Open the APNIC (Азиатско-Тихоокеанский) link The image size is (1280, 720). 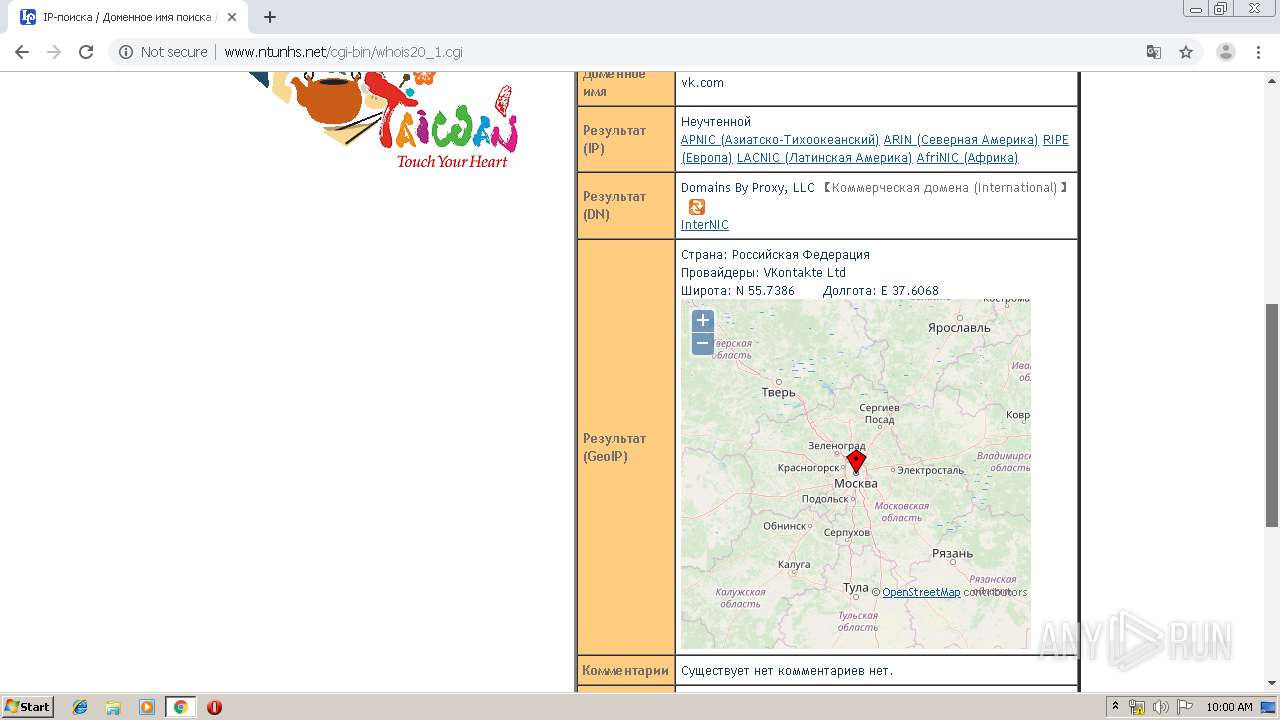pos(780,140)
